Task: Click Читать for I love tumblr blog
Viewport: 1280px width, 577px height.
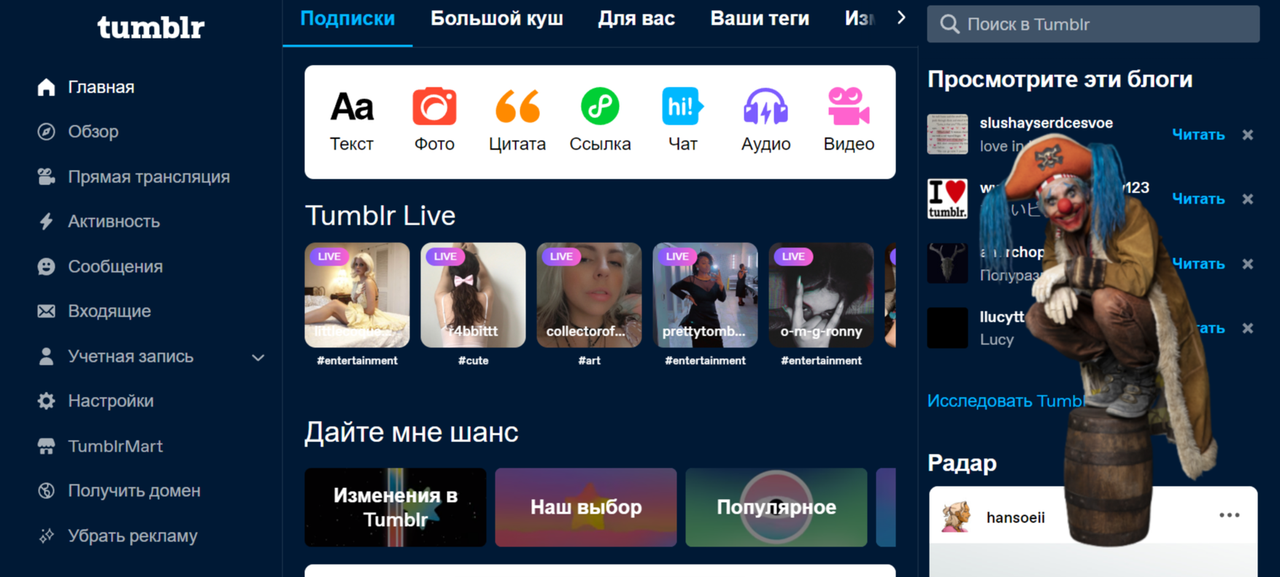Action: tap(1198, 199)
